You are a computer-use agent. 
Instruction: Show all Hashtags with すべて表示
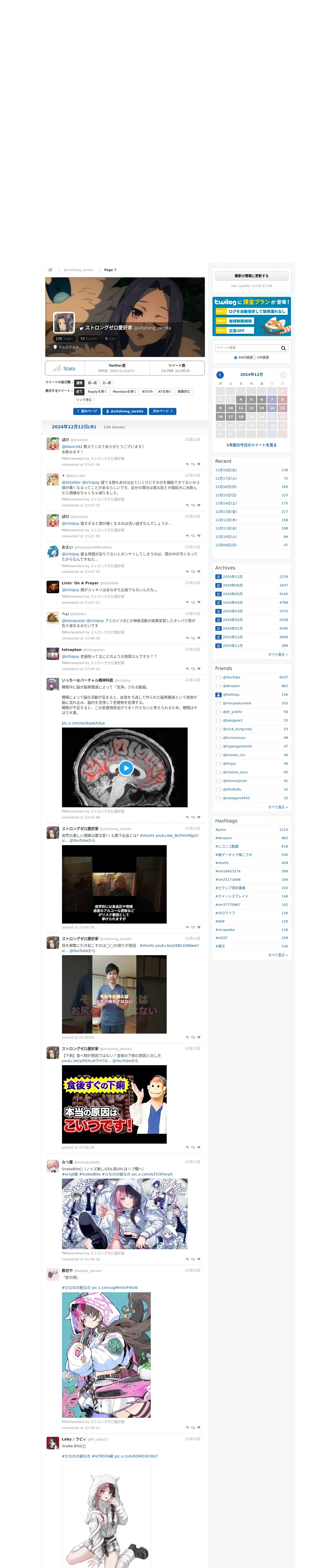point(278,955)
